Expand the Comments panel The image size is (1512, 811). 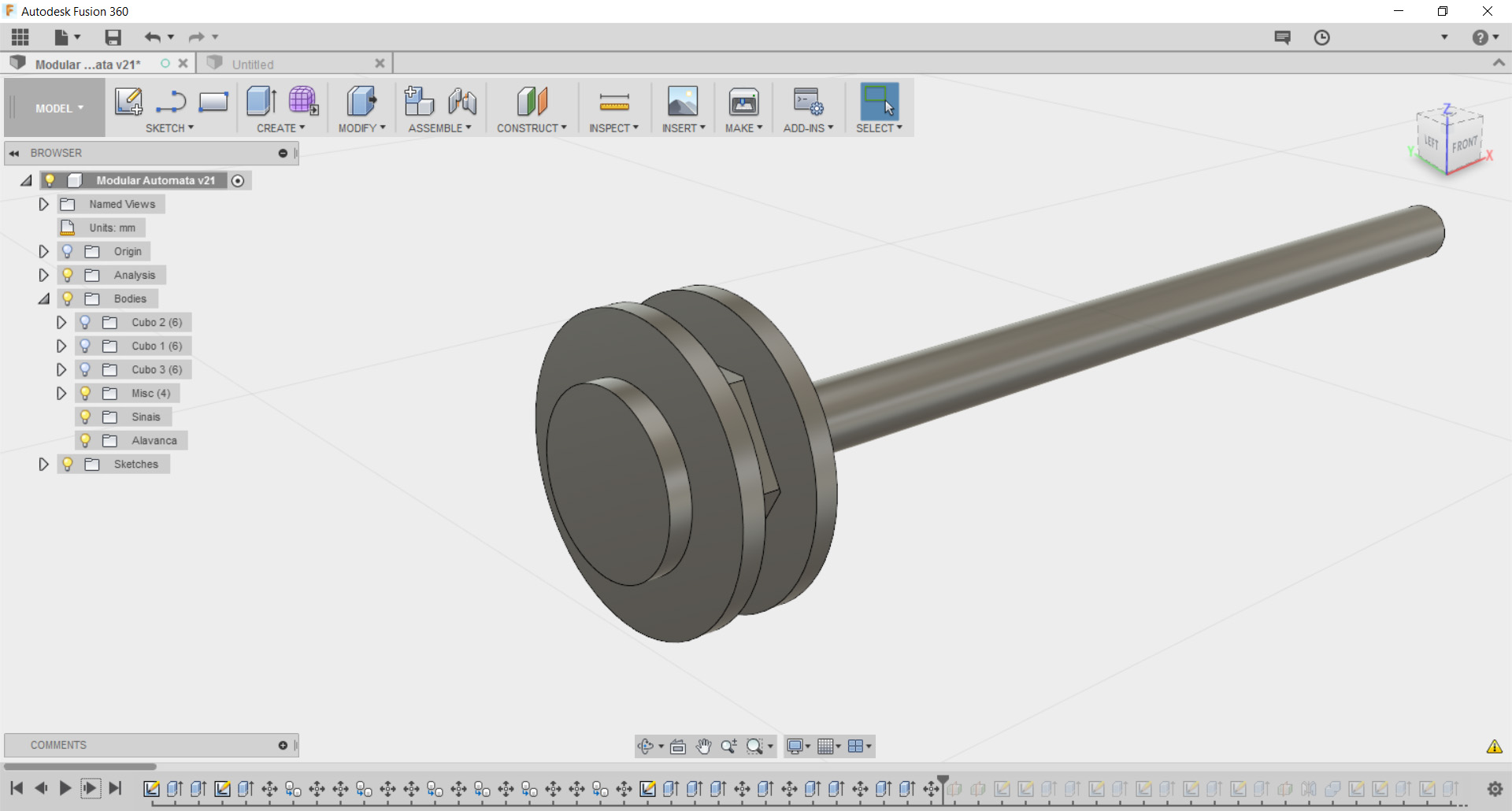pos(283,745)
